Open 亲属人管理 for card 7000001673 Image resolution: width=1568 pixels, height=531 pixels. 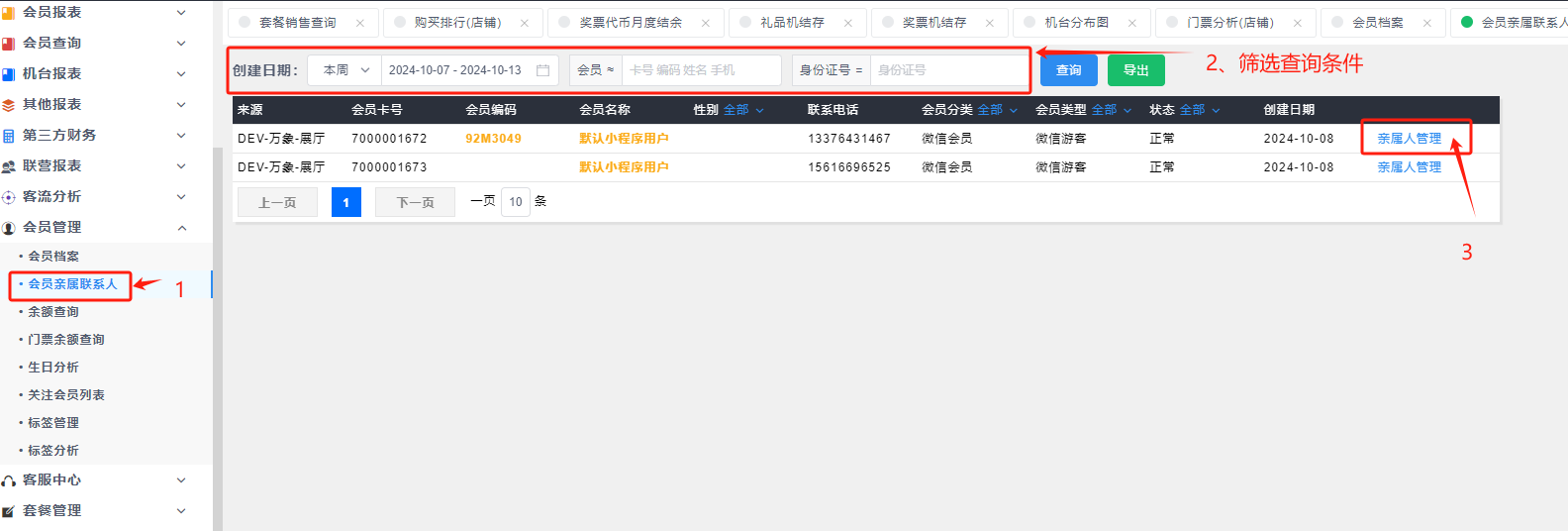1410,167
